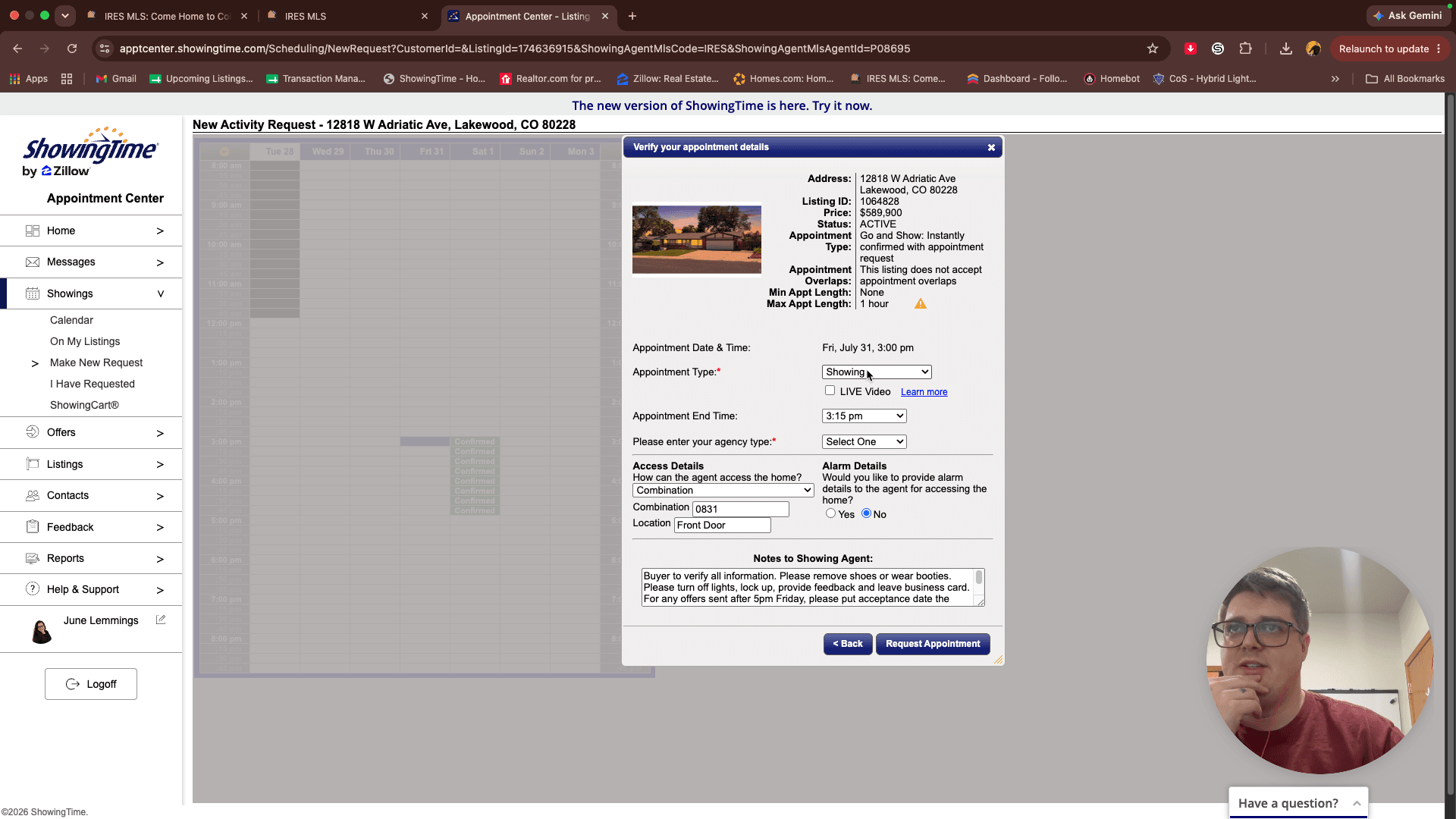Edit profile icon beside June Lemmings
Image resolution: width=1456 pixels, height=819 pixels.
coord(161,620)
